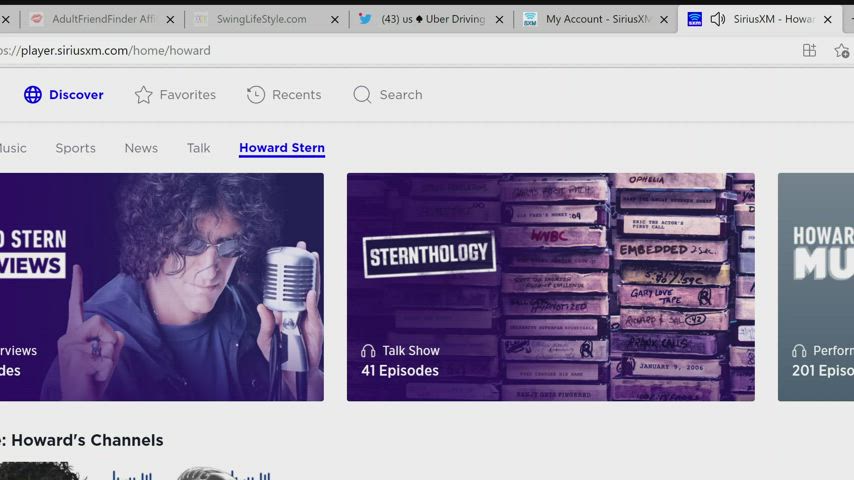
Task: Click the Sternthology logo badge
Action: tap(429, 254)
